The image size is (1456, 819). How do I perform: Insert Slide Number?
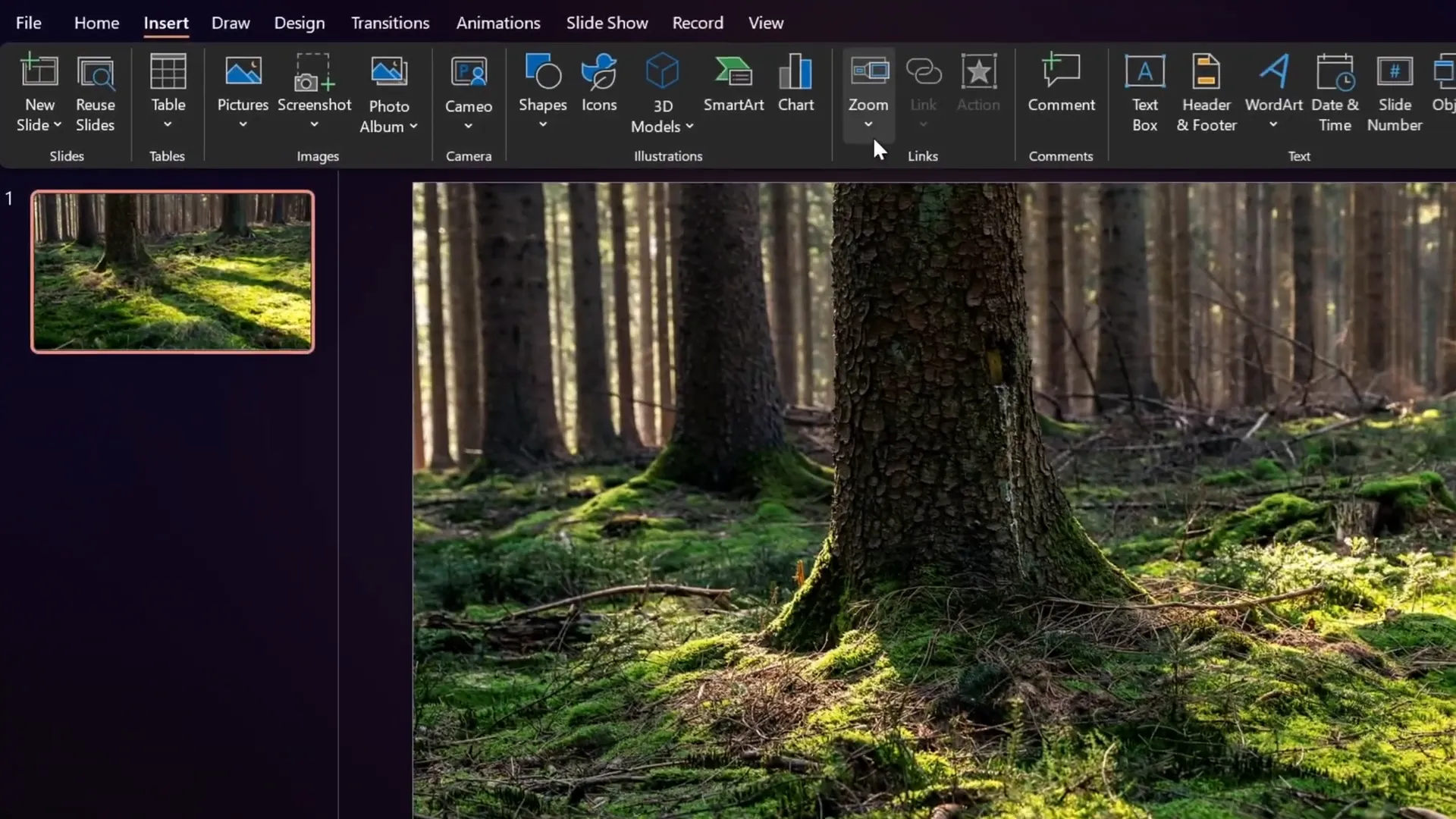click(x=1394, y=93)
